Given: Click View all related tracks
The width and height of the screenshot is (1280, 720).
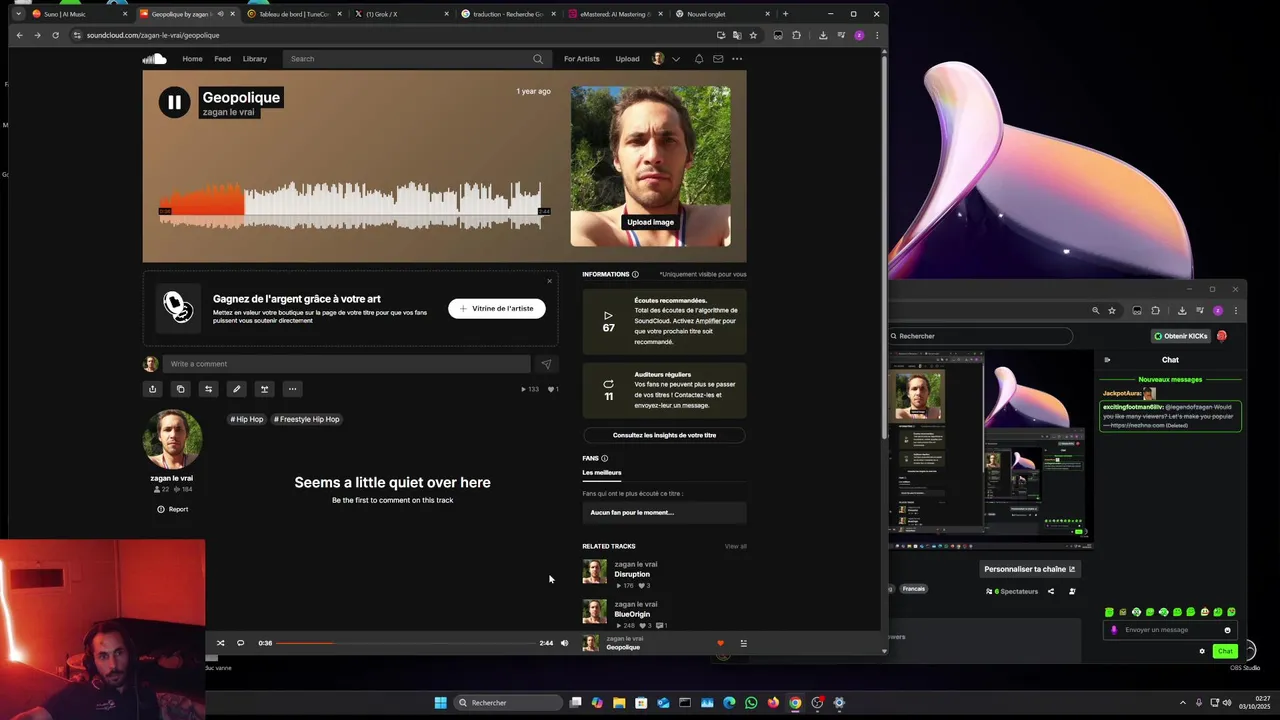Looking at the screenshot, I should click(736, 546).
